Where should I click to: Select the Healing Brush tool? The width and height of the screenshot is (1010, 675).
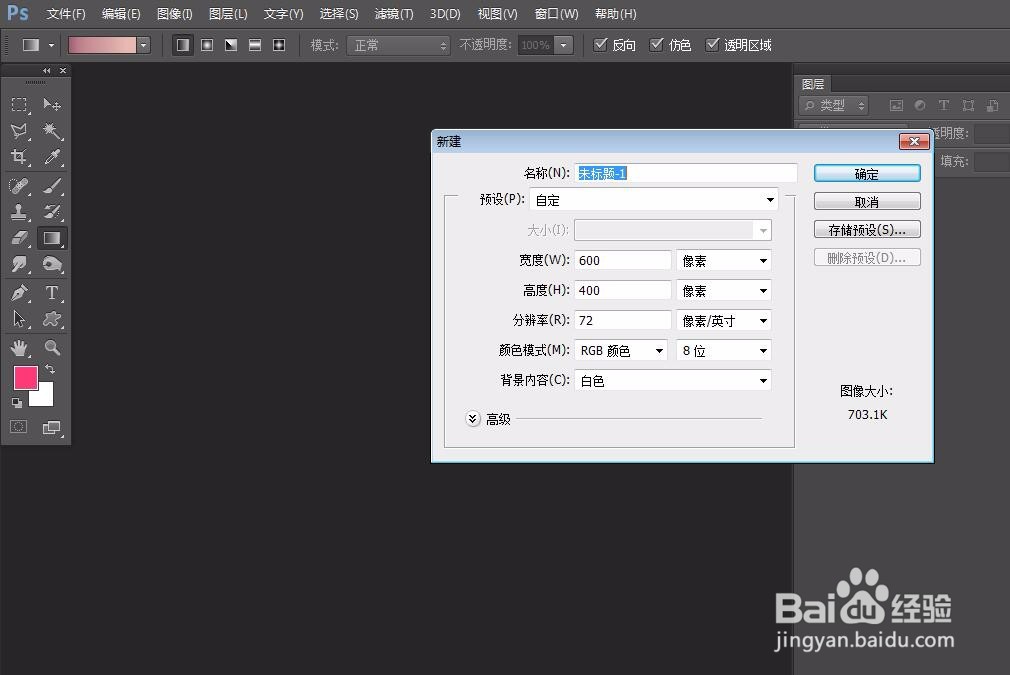click(19, 186)
